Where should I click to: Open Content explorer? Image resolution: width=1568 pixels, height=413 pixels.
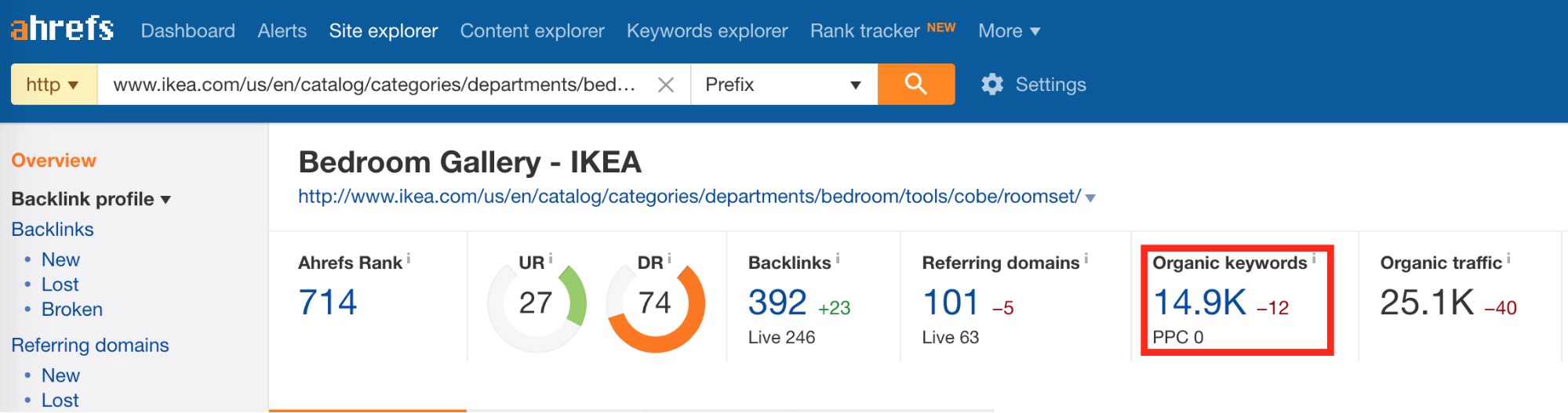coord(532,31)
